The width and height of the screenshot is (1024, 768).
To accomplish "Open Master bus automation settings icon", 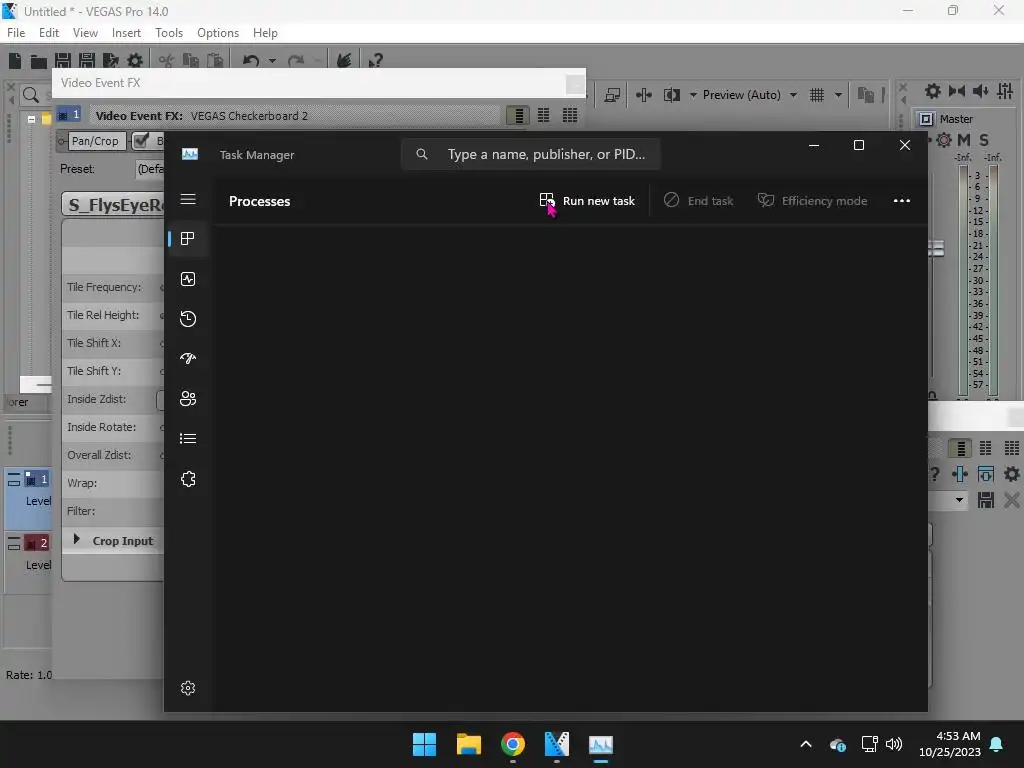I will tap(943, 140).
